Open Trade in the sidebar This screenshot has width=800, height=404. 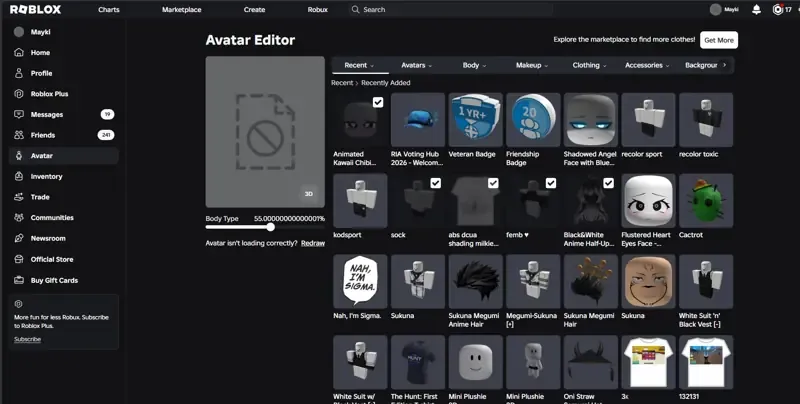(64, 197)
